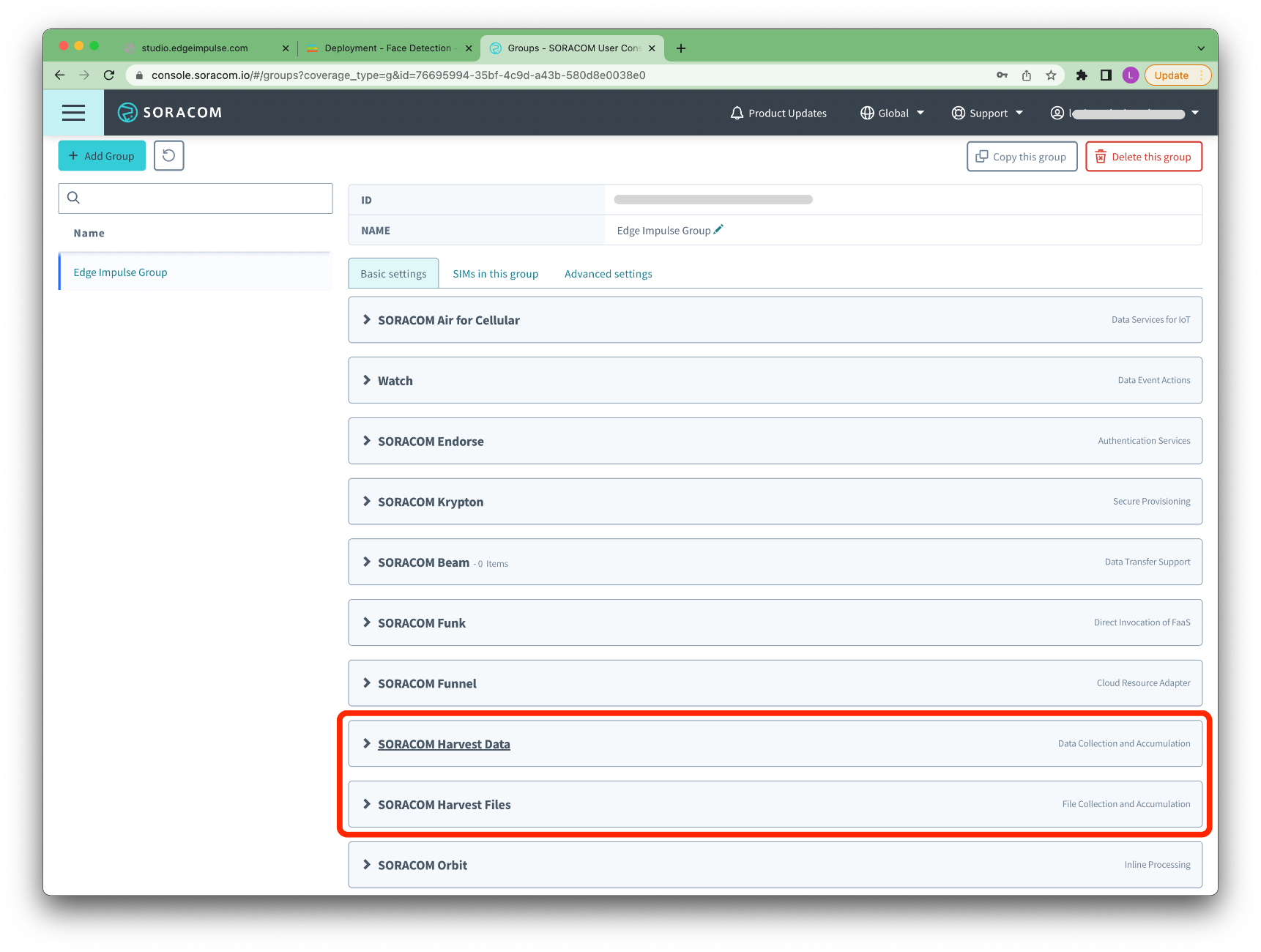Edit group name with pencil icon
The height and width of the screenshot is (952, 1261).
718,229
